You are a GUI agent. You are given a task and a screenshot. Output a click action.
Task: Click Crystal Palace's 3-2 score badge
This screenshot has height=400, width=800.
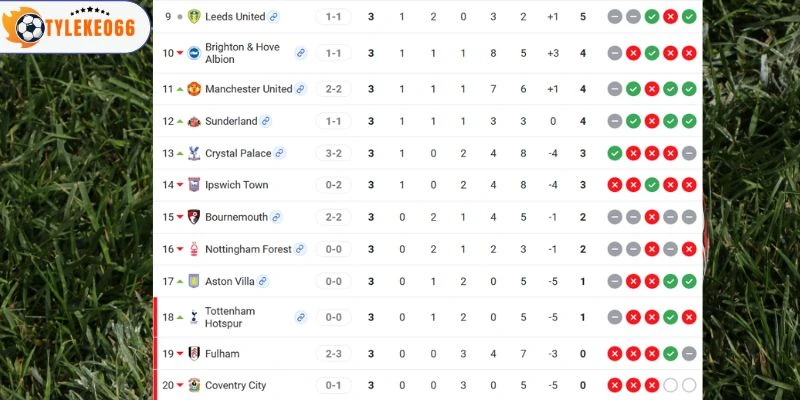[x=334, y=153]
